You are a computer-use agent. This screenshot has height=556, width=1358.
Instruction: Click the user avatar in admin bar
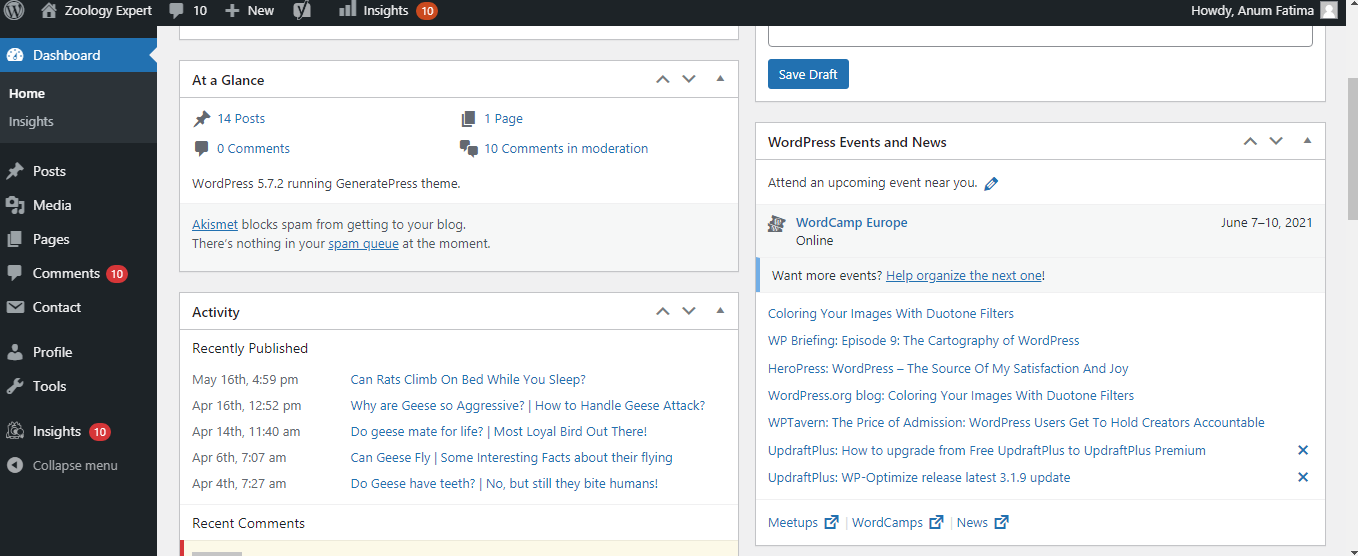point(1328,11)
